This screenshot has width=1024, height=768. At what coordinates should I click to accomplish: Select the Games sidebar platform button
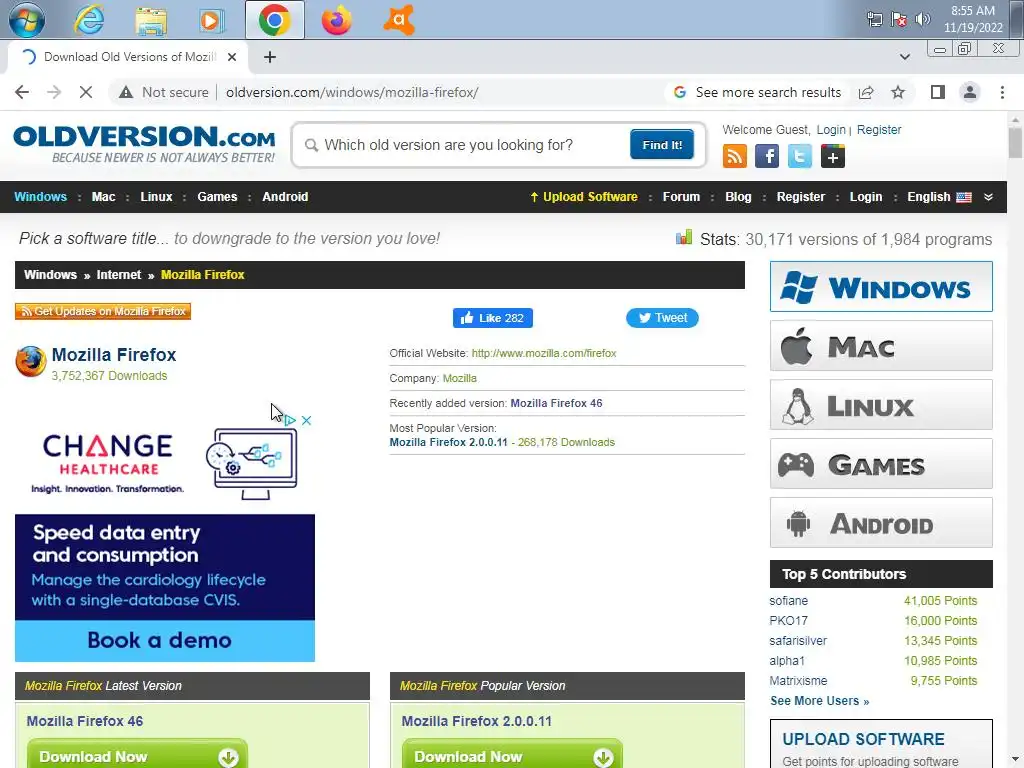pyautogui.click(x=881, y=464)
